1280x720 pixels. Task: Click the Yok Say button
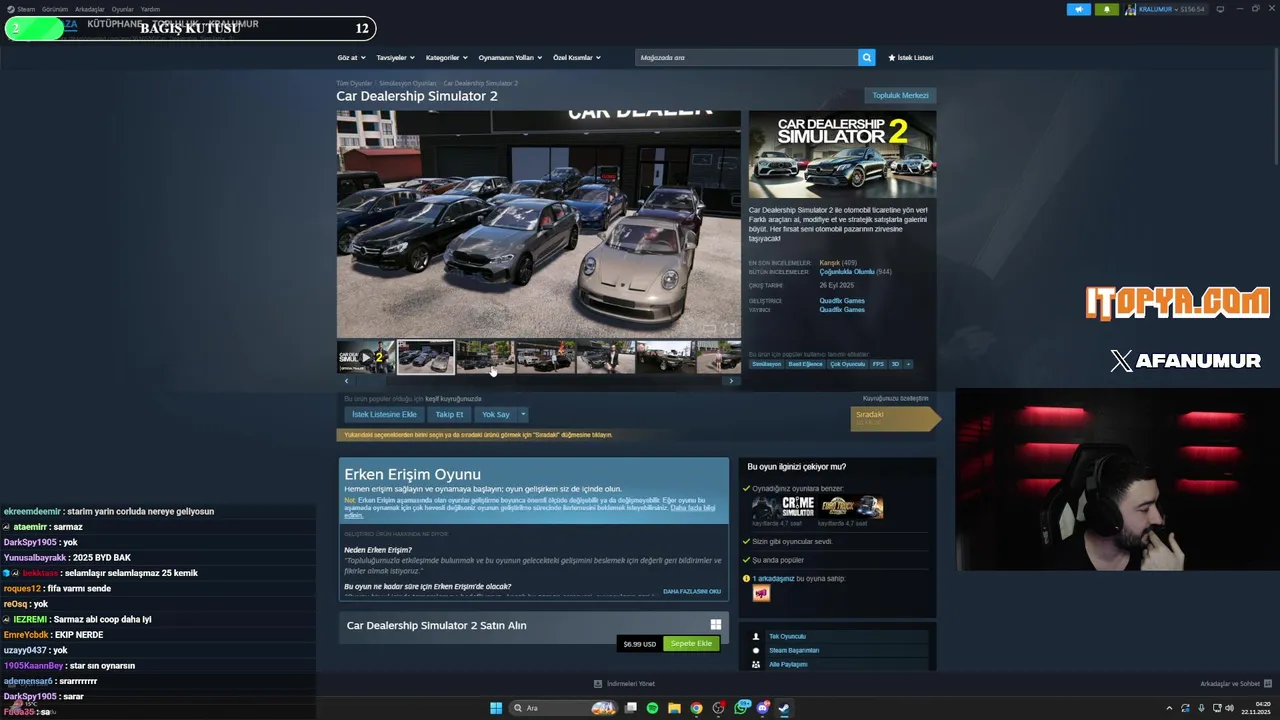click(x=496, y=414)
